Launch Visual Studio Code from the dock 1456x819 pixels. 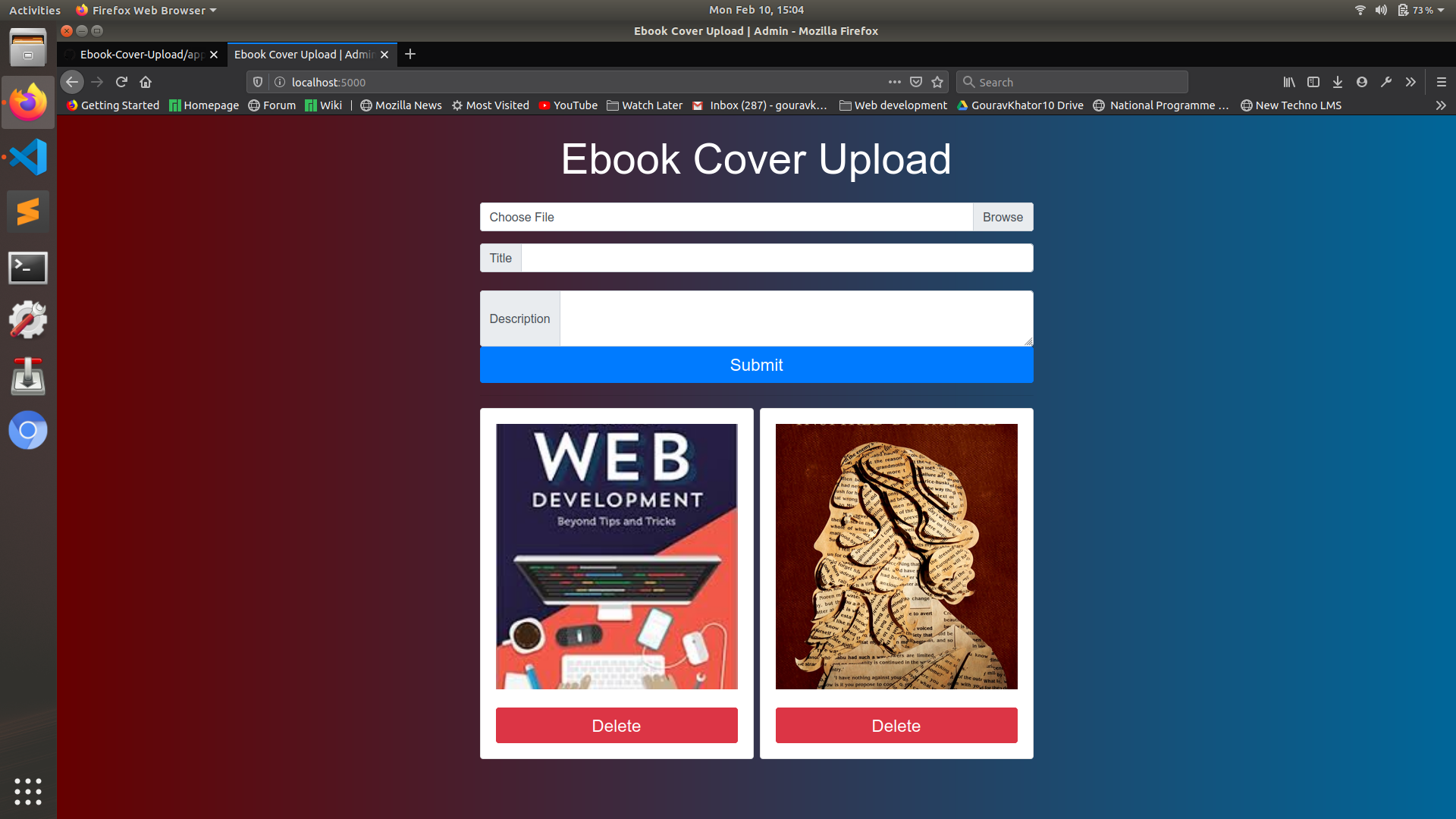[27, 157]
